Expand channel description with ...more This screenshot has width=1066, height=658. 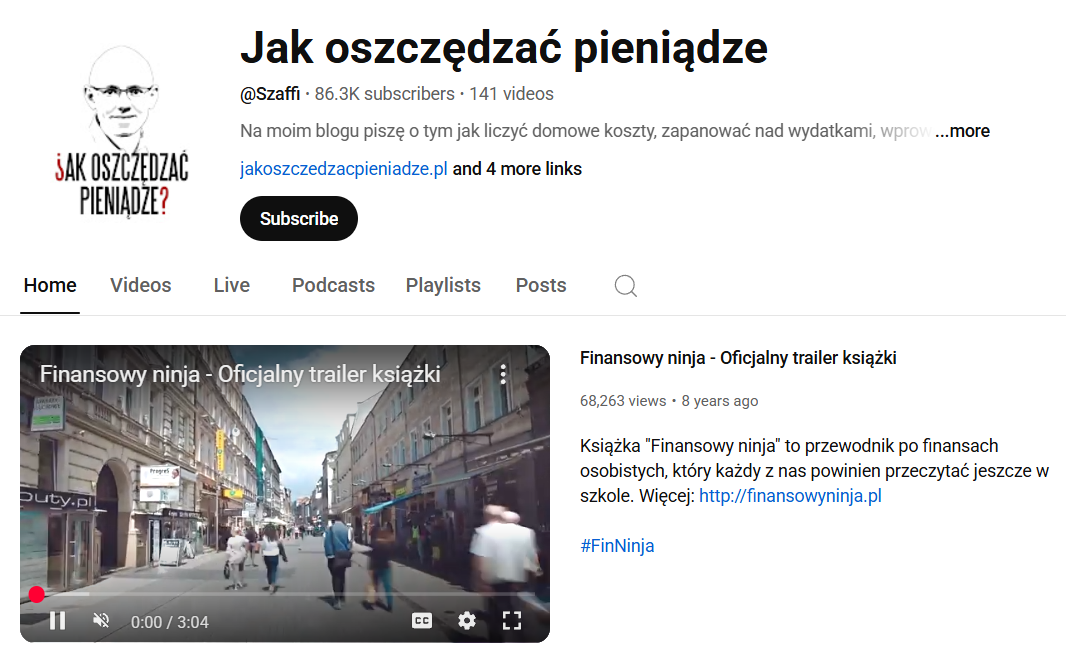tap(962, 131)
